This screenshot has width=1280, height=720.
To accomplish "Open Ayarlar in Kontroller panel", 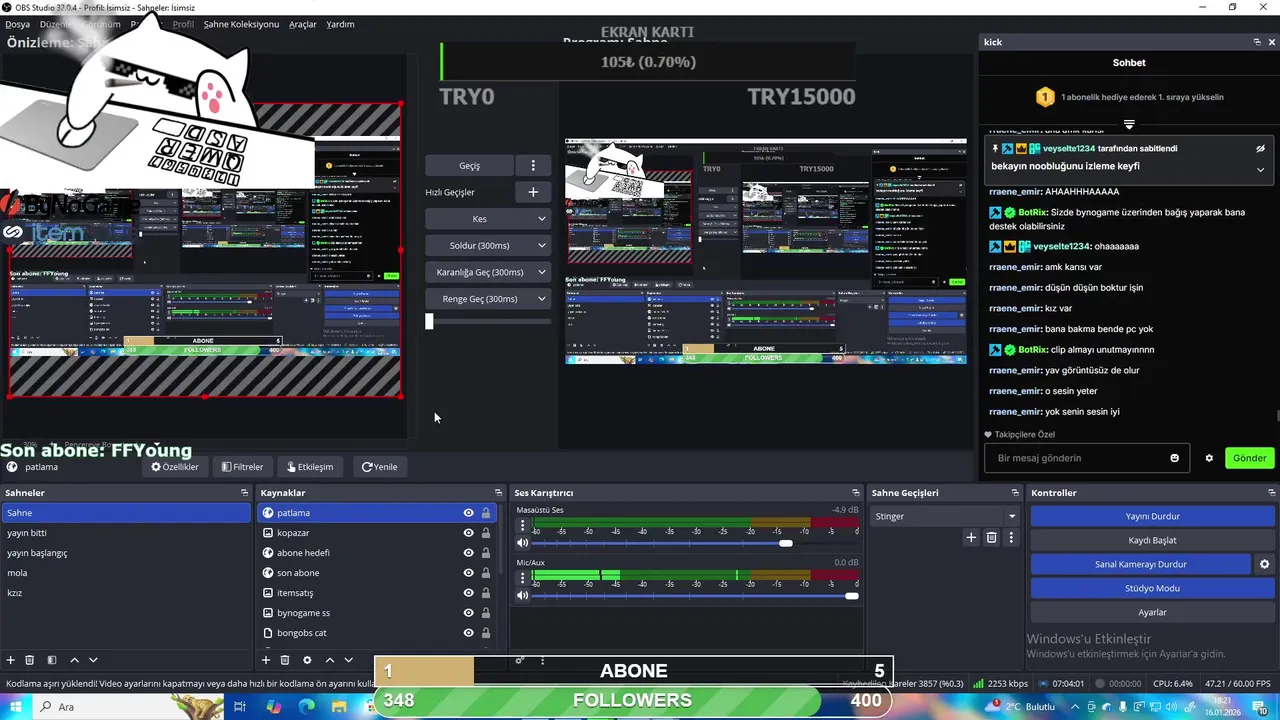I will tap(1152, 612).
